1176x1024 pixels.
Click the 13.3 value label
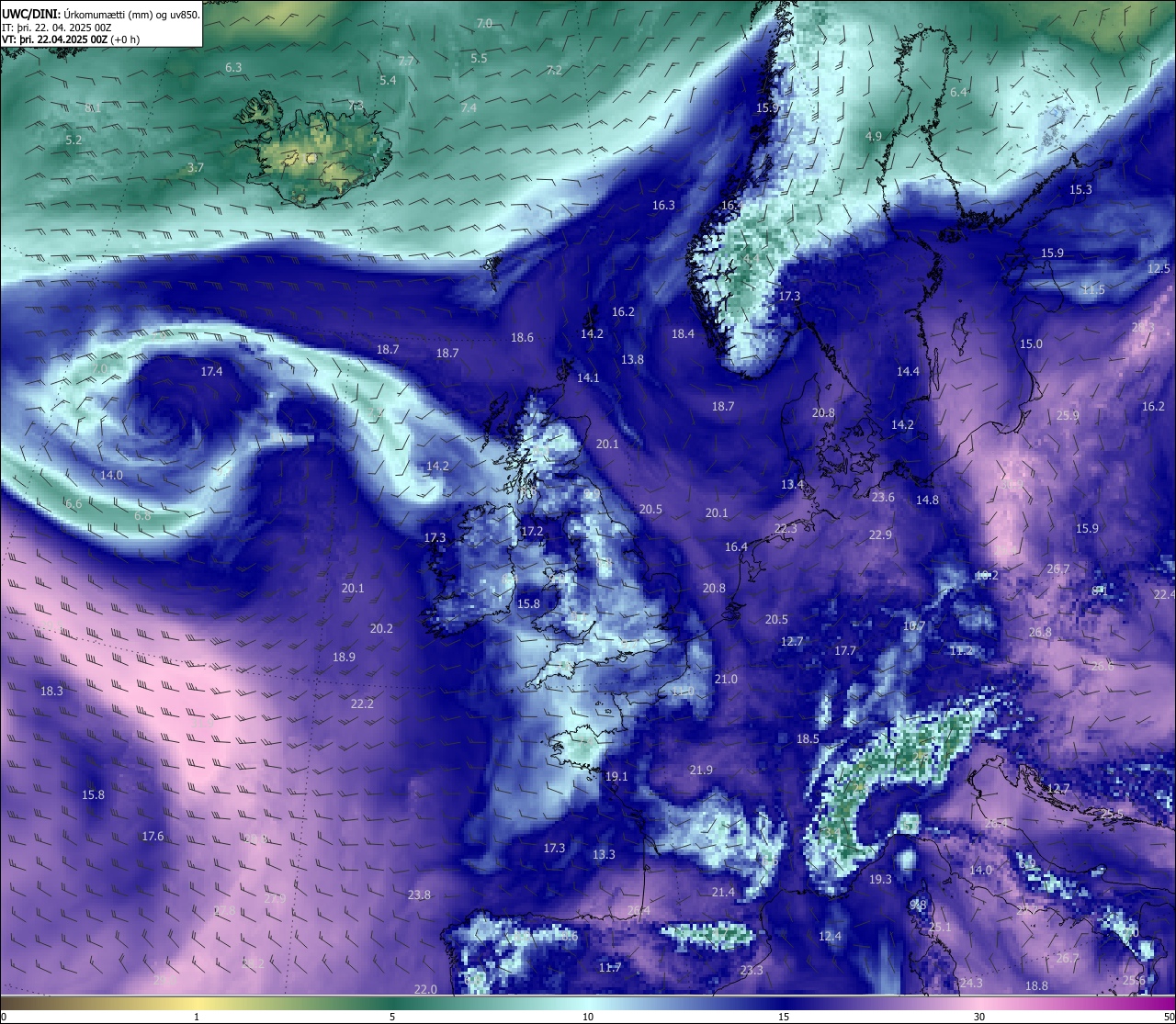(604, 855)
